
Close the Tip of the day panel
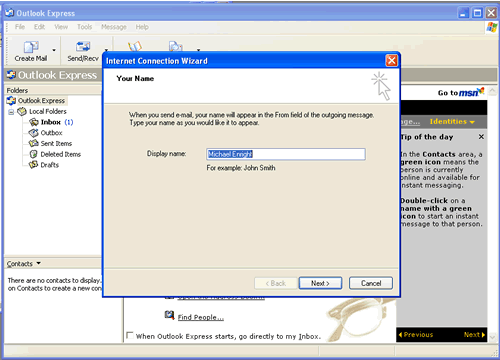point(481,137)
